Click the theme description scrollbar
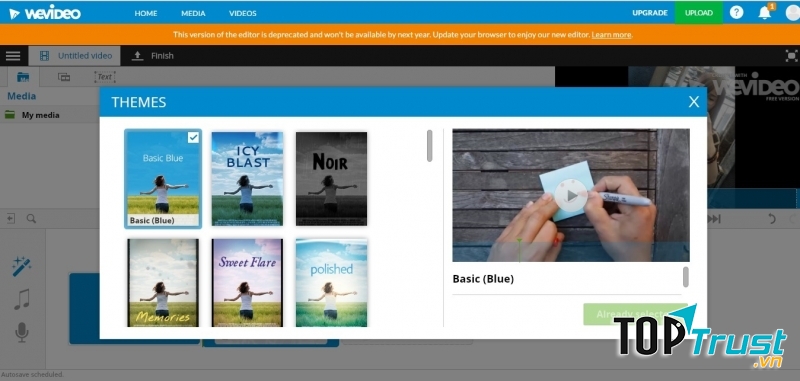The height and width of the screenshot is (381, 800). (686, 276)
